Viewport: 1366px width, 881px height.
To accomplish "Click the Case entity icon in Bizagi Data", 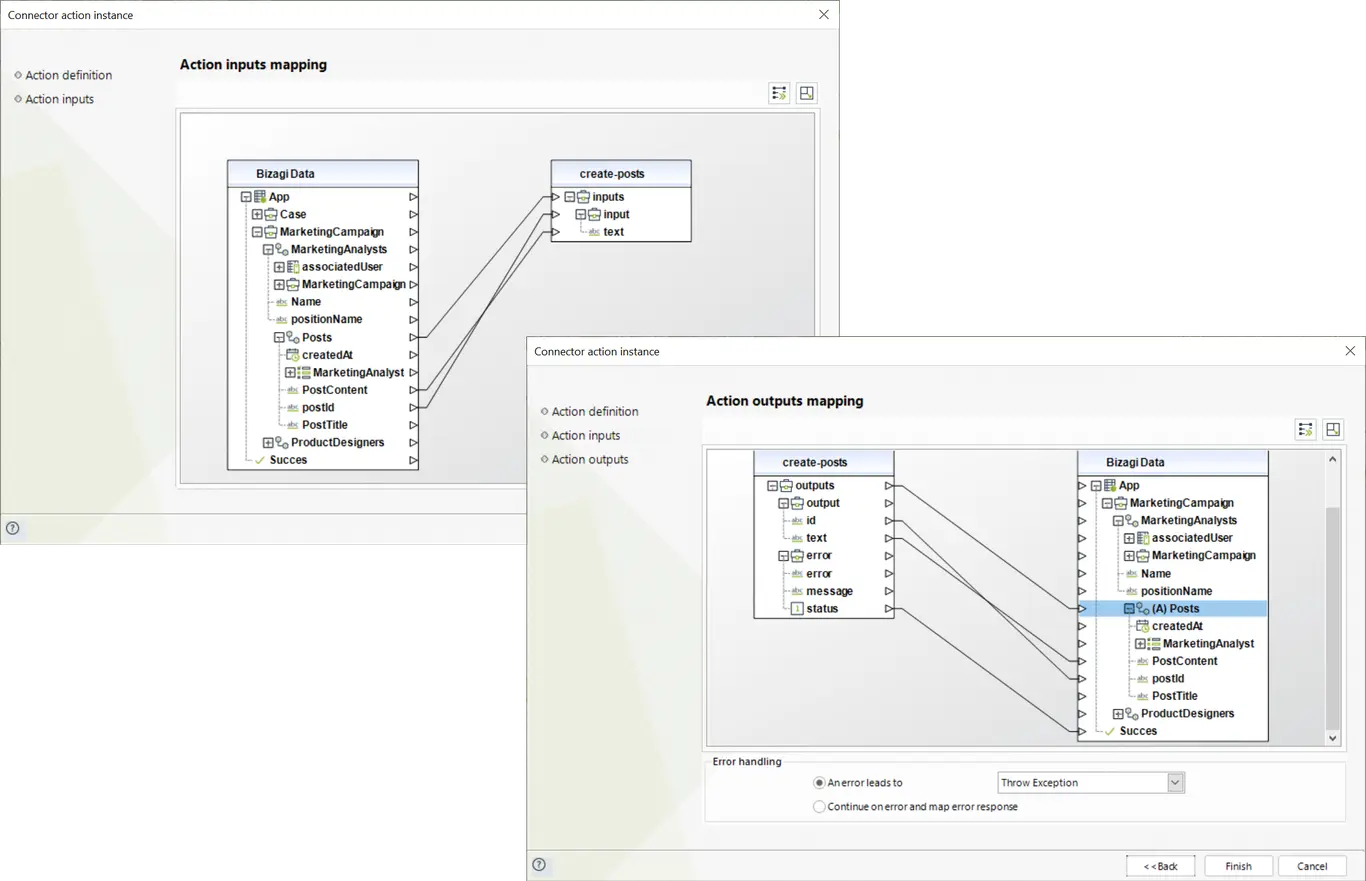I will [270, 214].
